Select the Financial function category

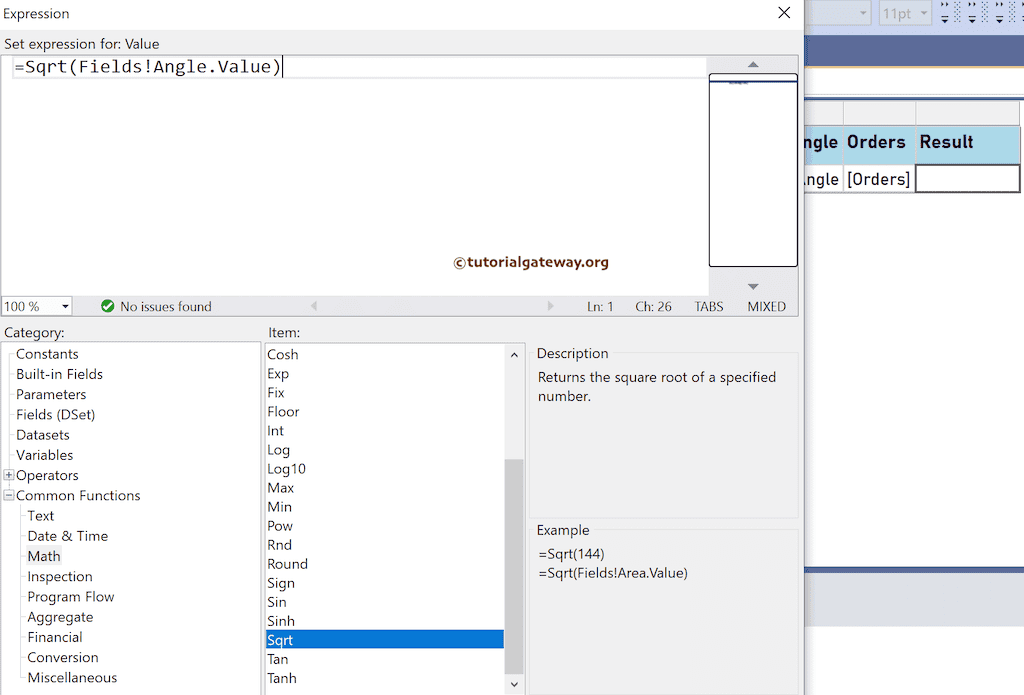tap(55, 638)
